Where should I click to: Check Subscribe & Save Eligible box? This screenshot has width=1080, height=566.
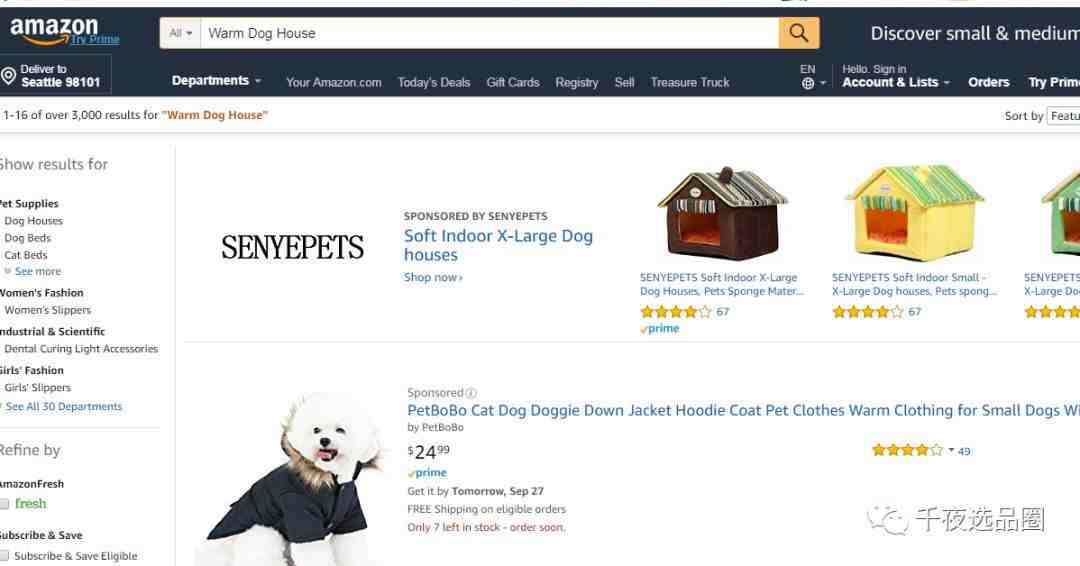(x=4, y=556)
